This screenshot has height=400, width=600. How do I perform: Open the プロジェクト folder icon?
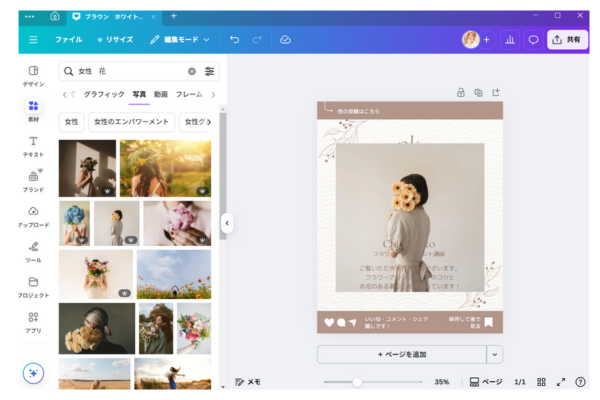pyautogui.click(x=33, y=286)
